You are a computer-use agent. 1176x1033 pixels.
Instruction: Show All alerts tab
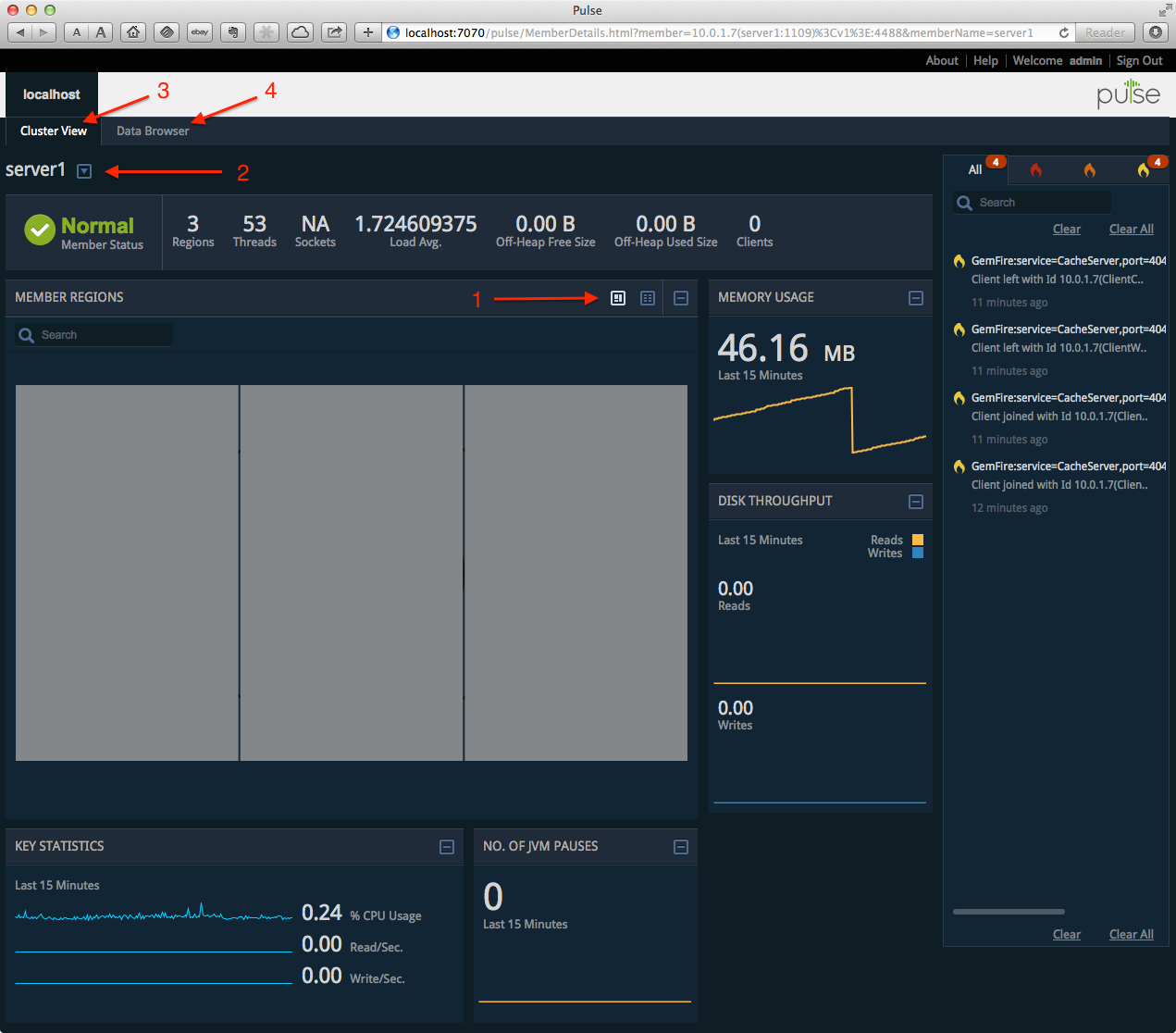975,170
